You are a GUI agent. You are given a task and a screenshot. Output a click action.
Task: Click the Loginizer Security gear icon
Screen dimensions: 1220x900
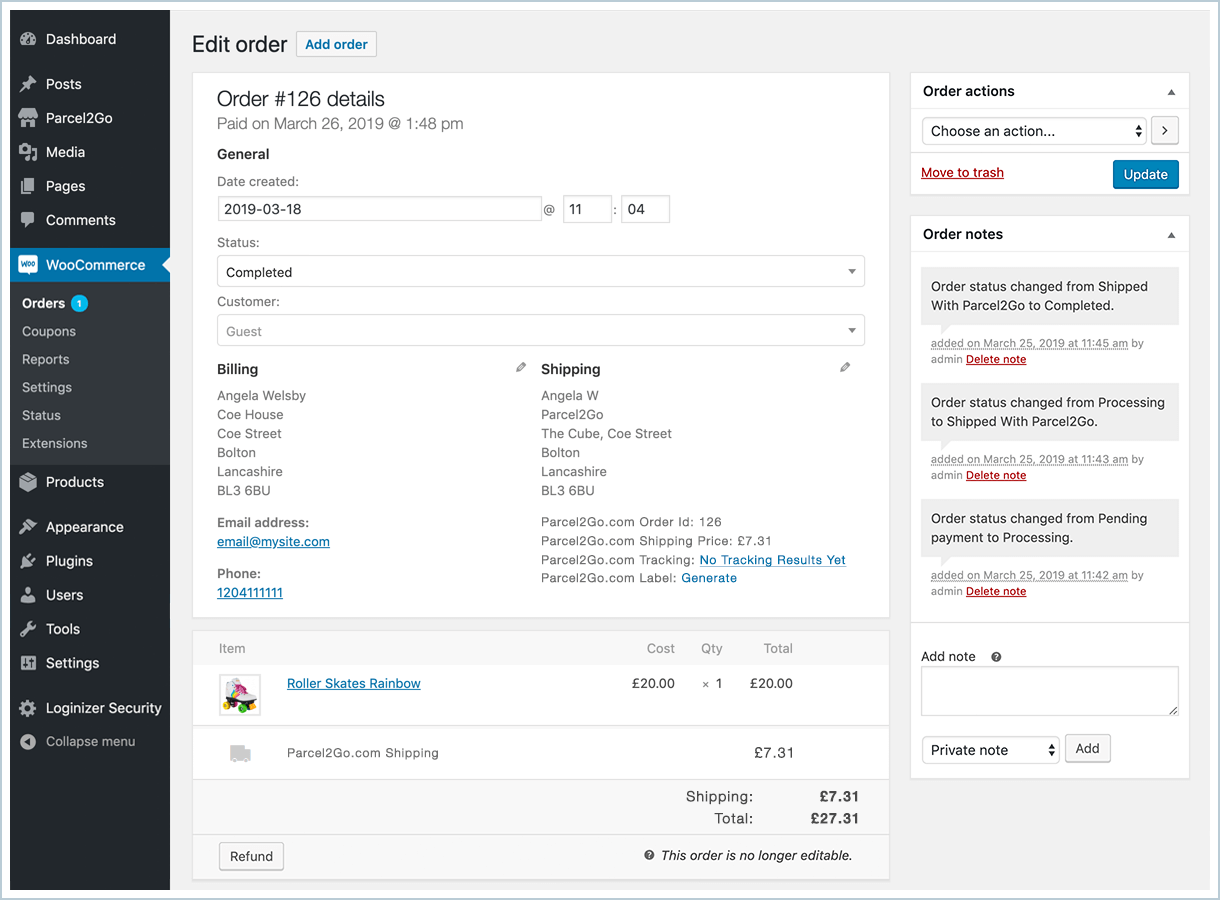(x=28, y=708)
